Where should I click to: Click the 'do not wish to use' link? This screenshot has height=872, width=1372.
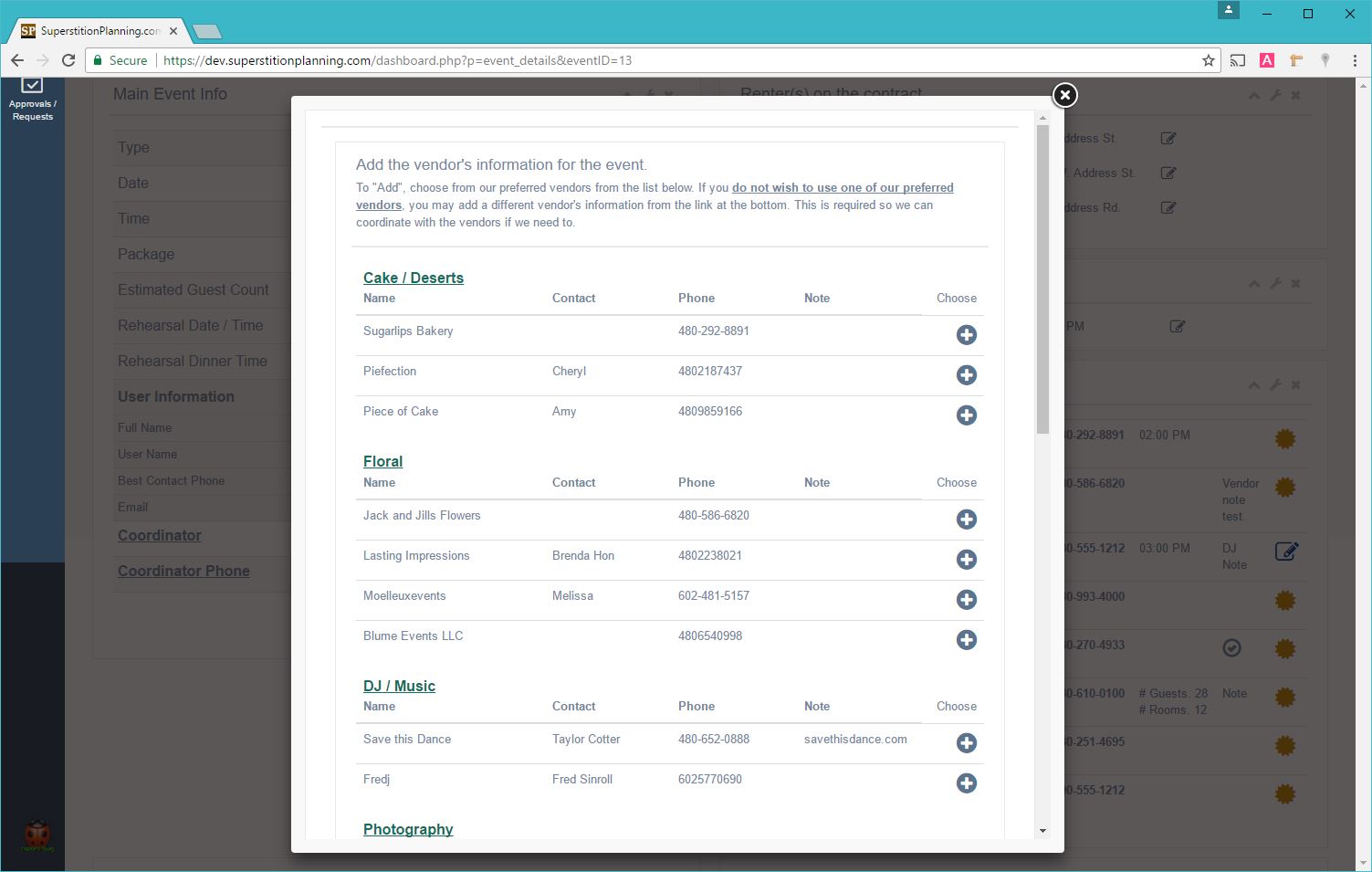coord(842,188)
